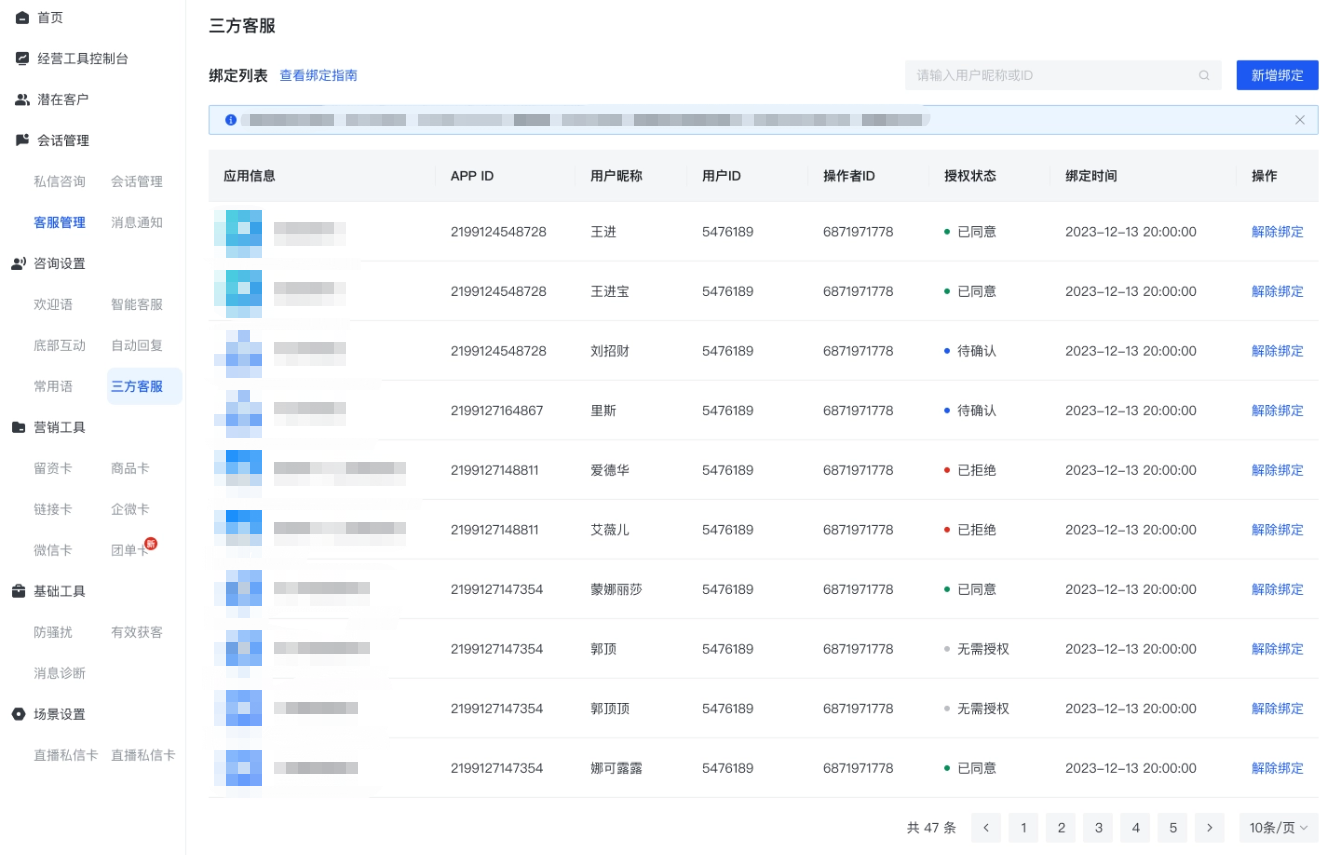Select the 会话管理 flag icon

(x=22, y=140)
